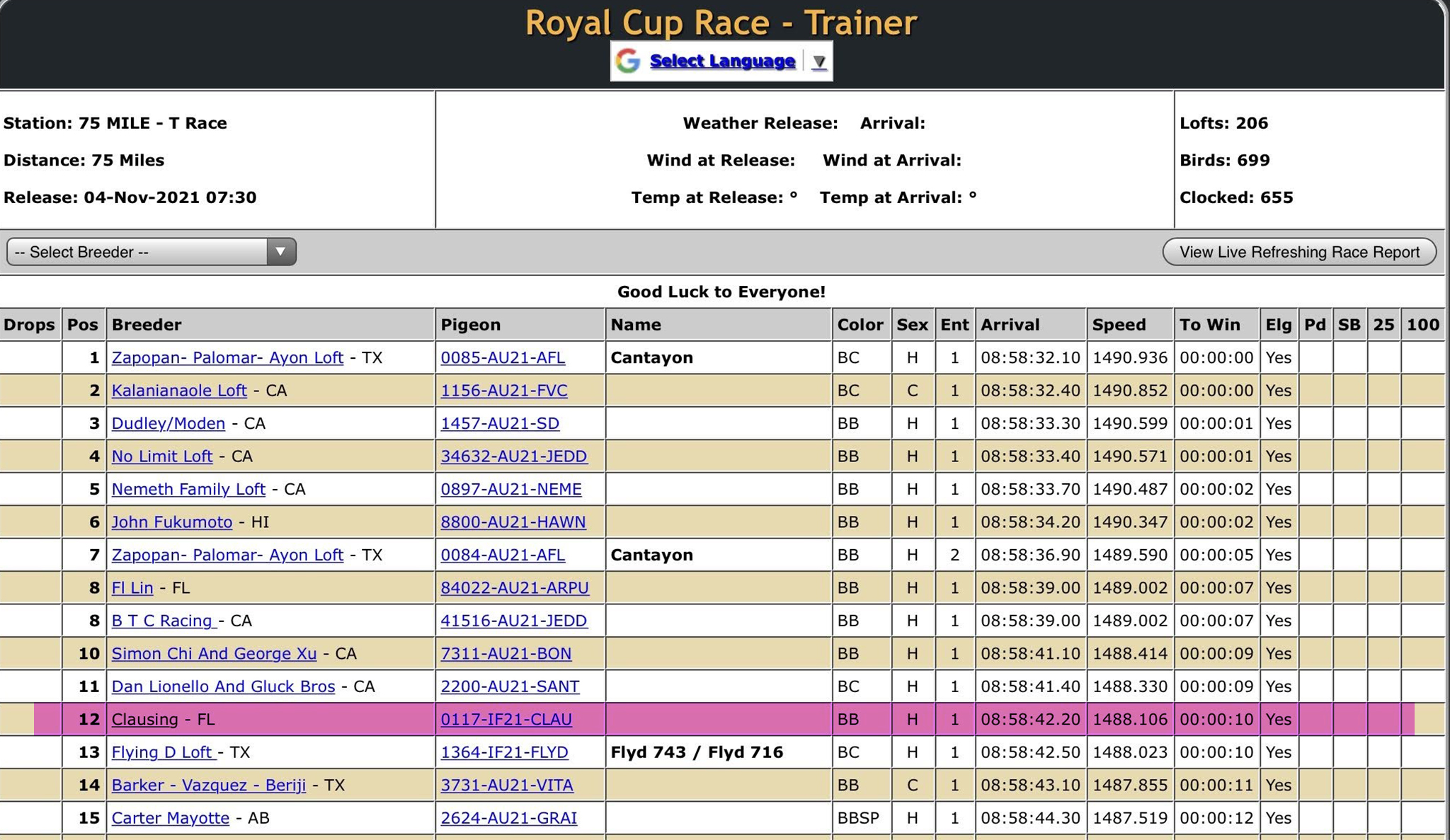Open the Select Language link
Screen dimensions: 1450x840
pyautogui.click(x=722, y=61)
